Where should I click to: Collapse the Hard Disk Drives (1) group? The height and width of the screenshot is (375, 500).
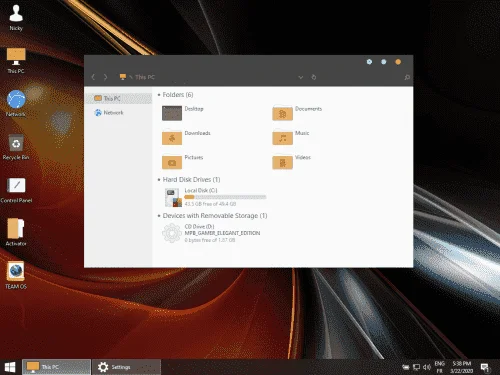(x=159, y=180)
